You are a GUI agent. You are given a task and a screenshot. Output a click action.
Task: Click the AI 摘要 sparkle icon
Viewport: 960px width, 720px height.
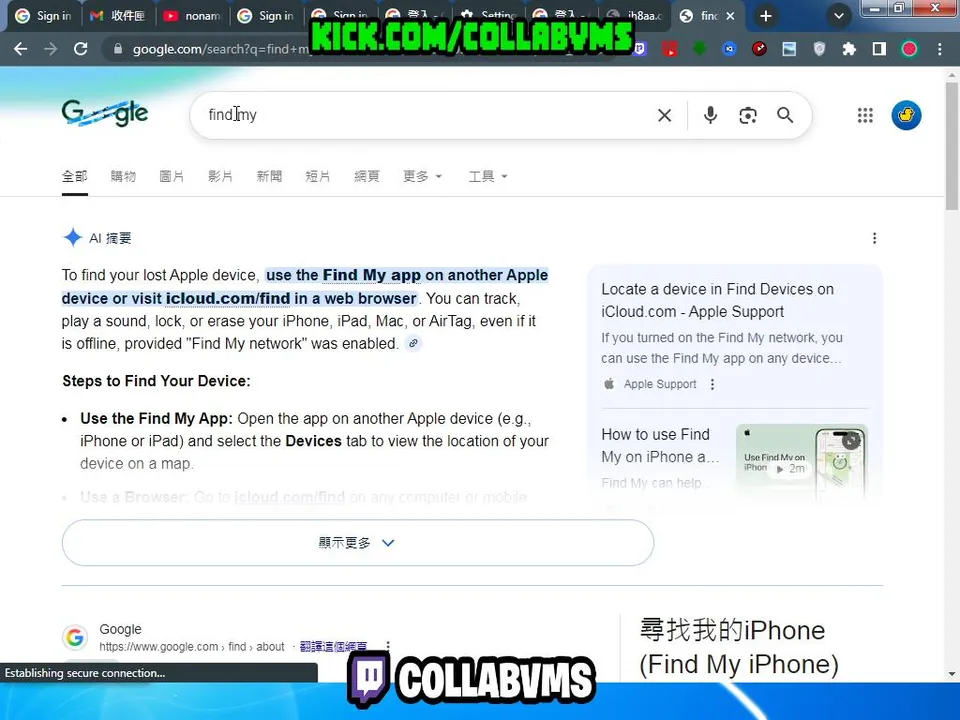coord(73,238)
